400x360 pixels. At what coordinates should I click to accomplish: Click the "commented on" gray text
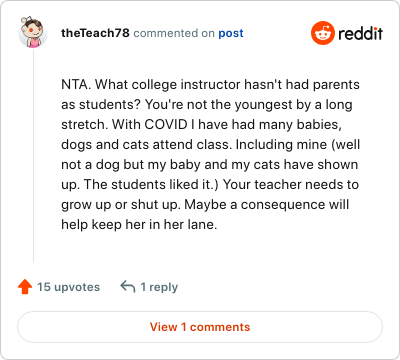[x=174, y=33]
